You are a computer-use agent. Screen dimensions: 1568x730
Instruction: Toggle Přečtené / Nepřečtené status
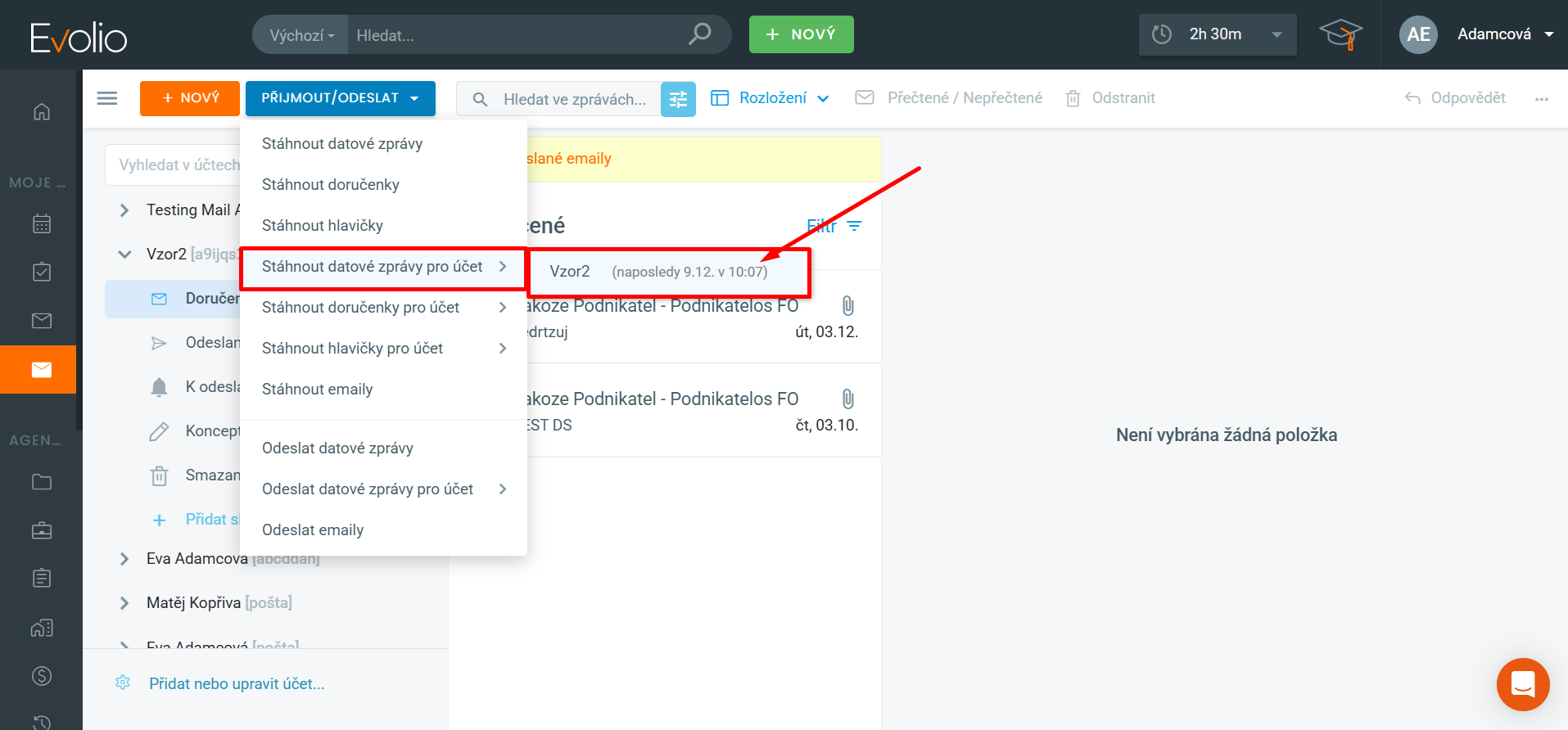(x=949, y=98)
